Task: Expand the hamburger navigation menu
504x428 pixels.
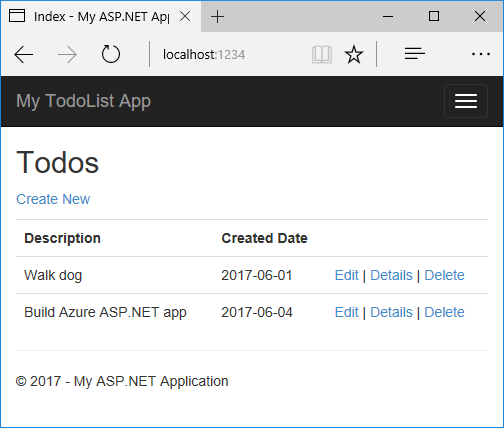Action: [466, 101]
